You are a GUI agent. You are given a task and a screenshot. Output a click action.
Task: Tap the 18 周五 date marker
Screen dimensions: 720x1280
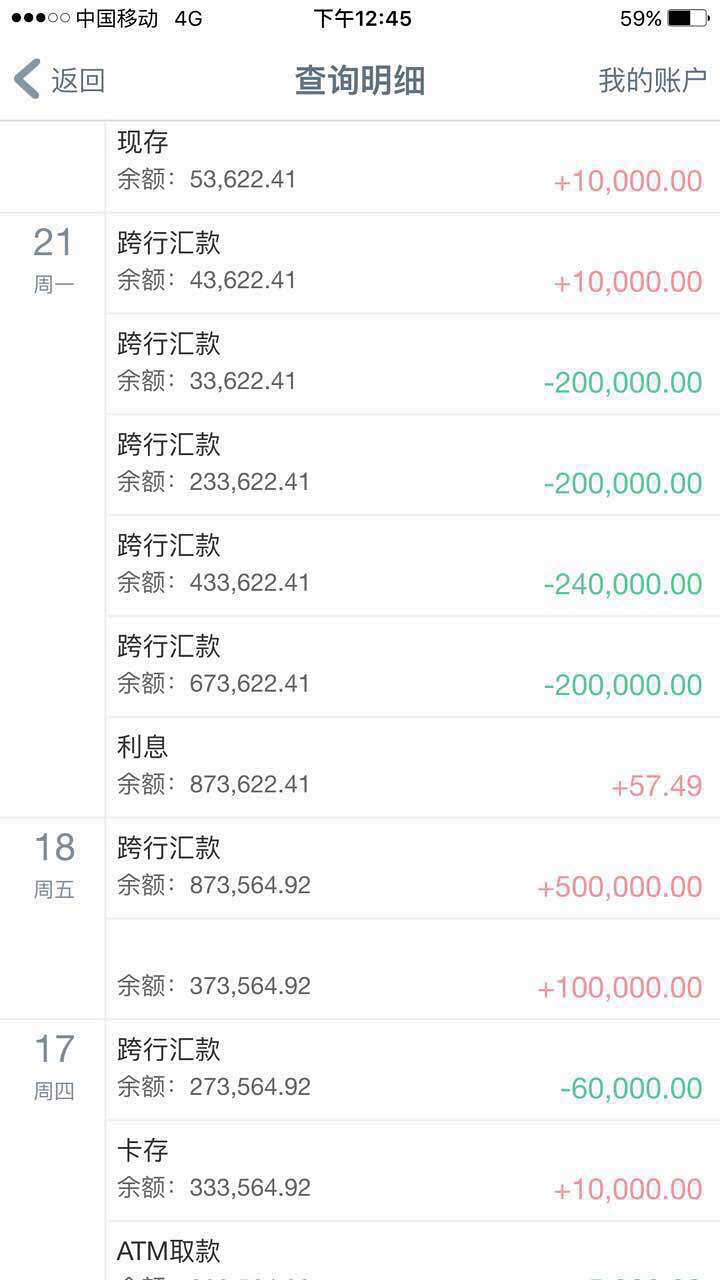click(54, 864)
